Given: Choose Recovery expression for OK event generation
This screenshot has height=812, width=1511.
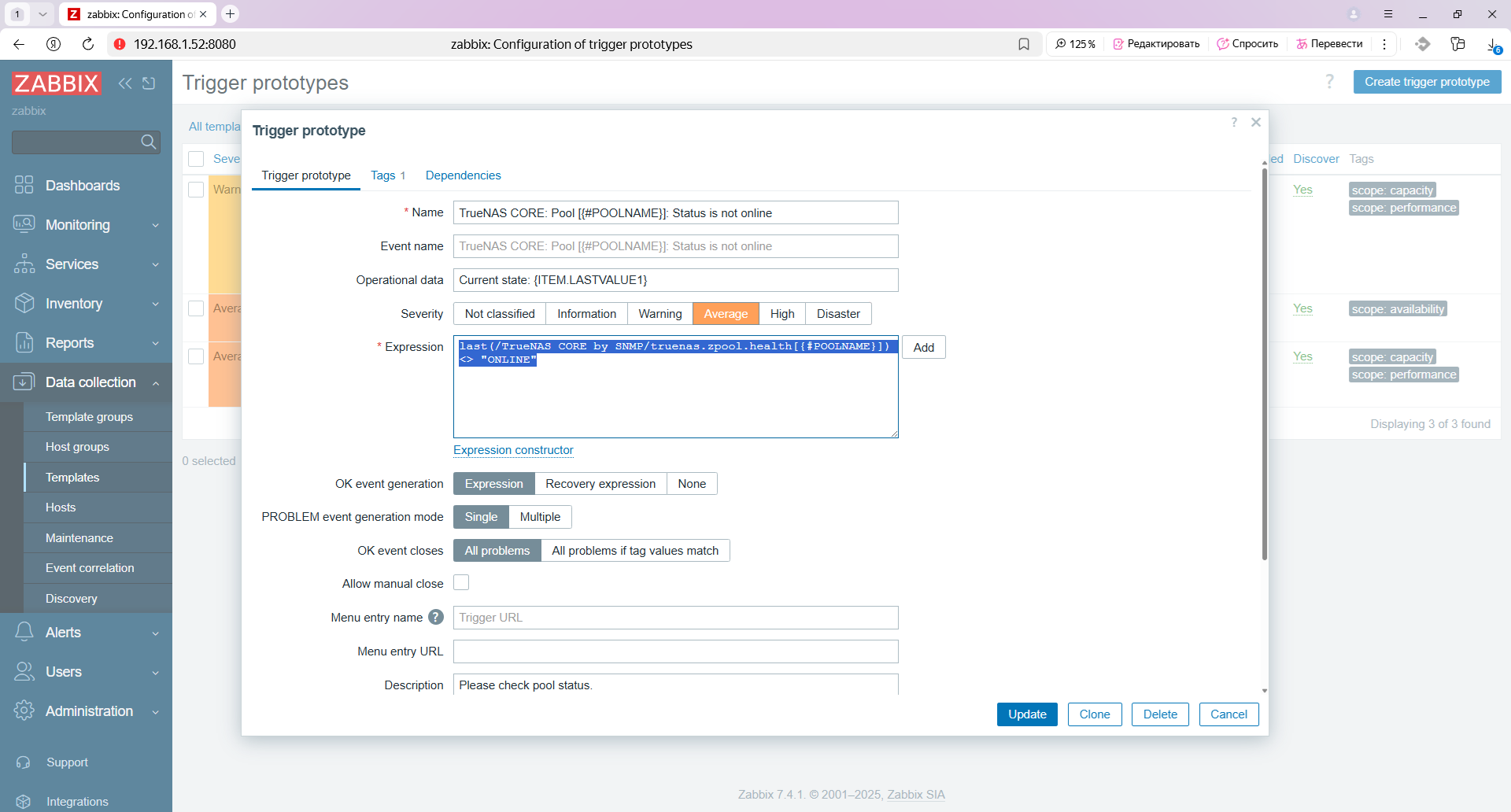Looking at the screenshot, I should [x=600, y=484].
